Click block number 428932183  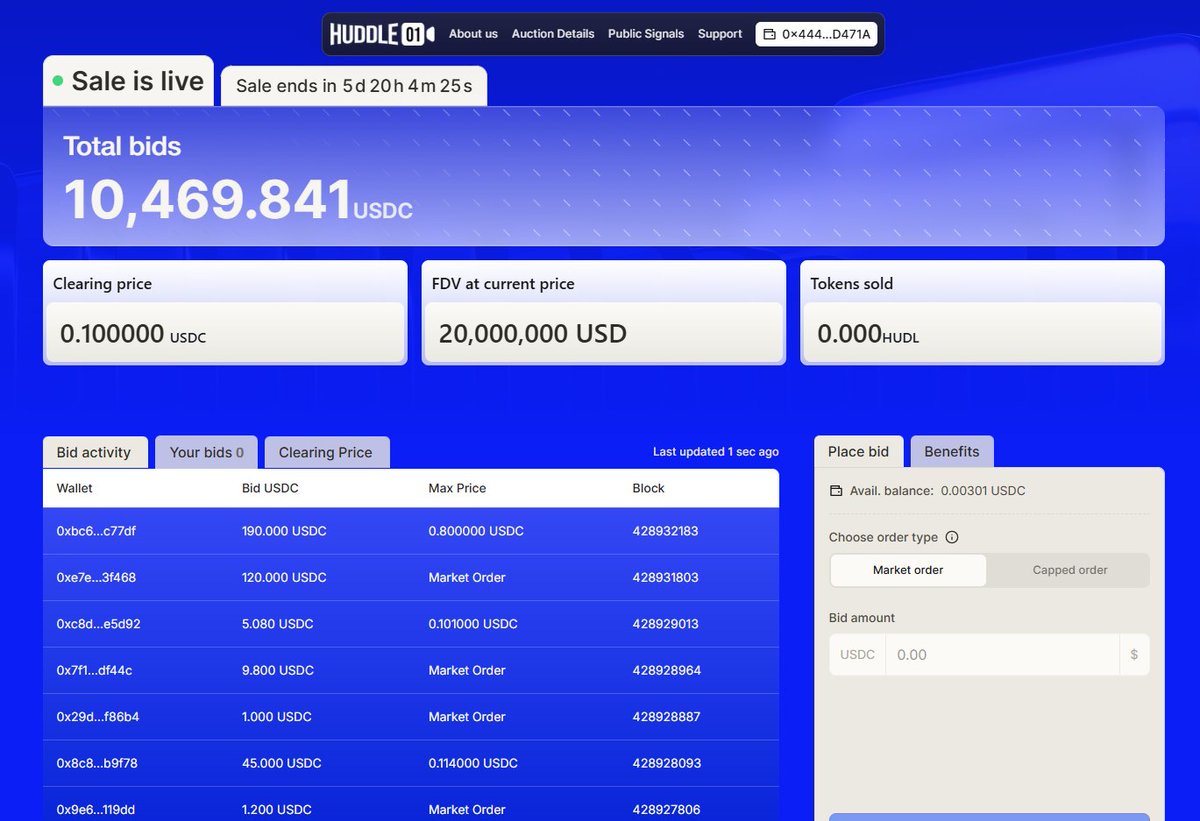coord(667,531)
